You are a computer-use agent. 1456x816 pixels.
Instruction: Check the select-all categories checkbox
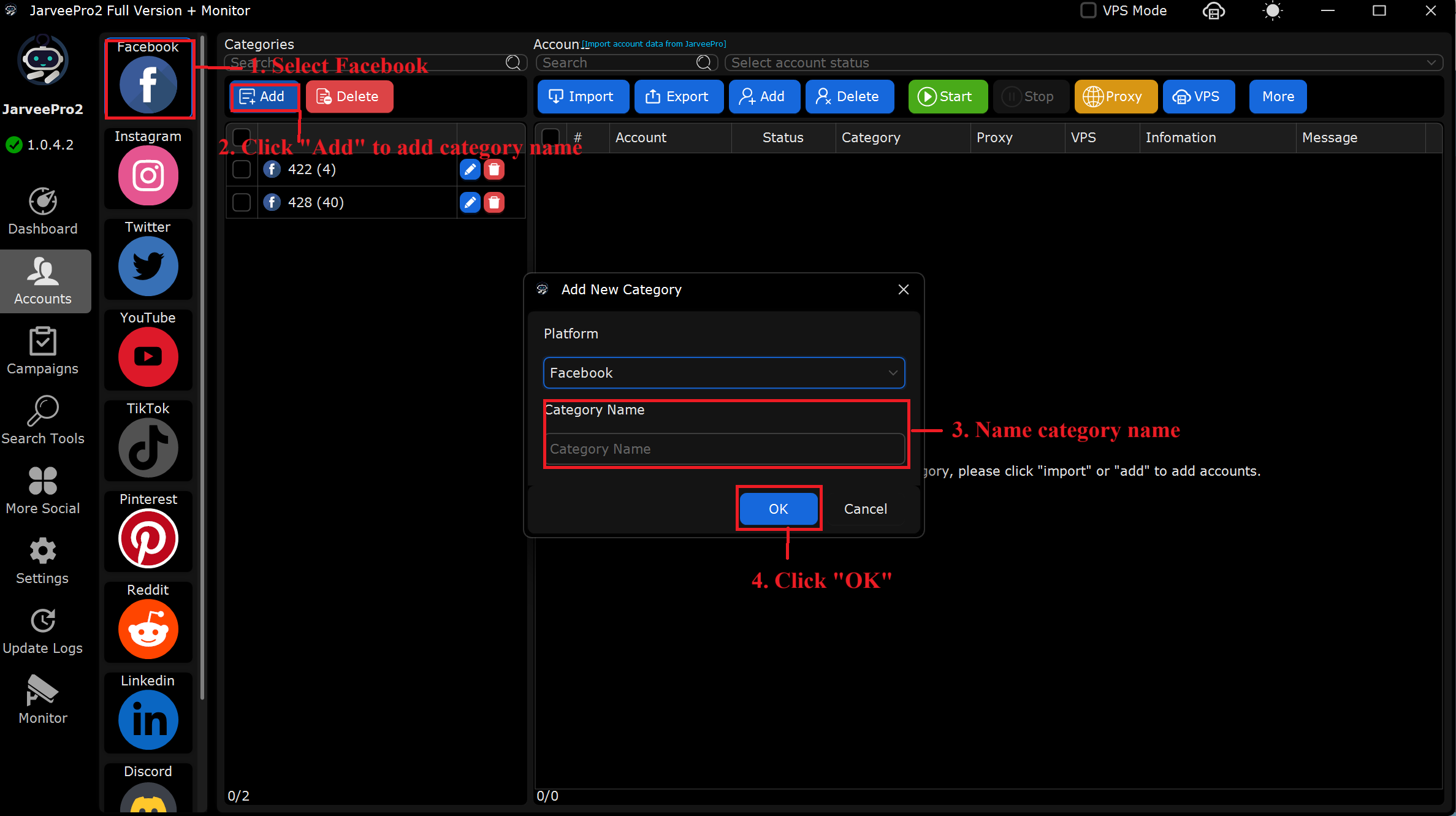pos(242,137)
